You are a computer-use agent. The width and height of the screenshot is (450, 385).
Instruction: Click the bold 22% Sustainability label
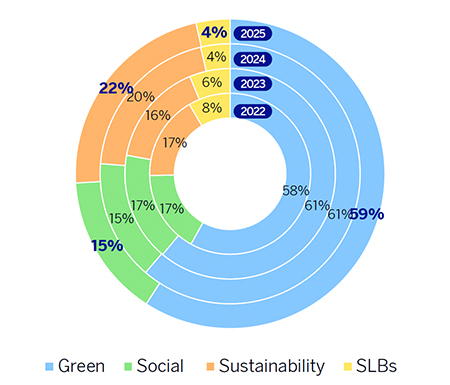pos(116,89)
